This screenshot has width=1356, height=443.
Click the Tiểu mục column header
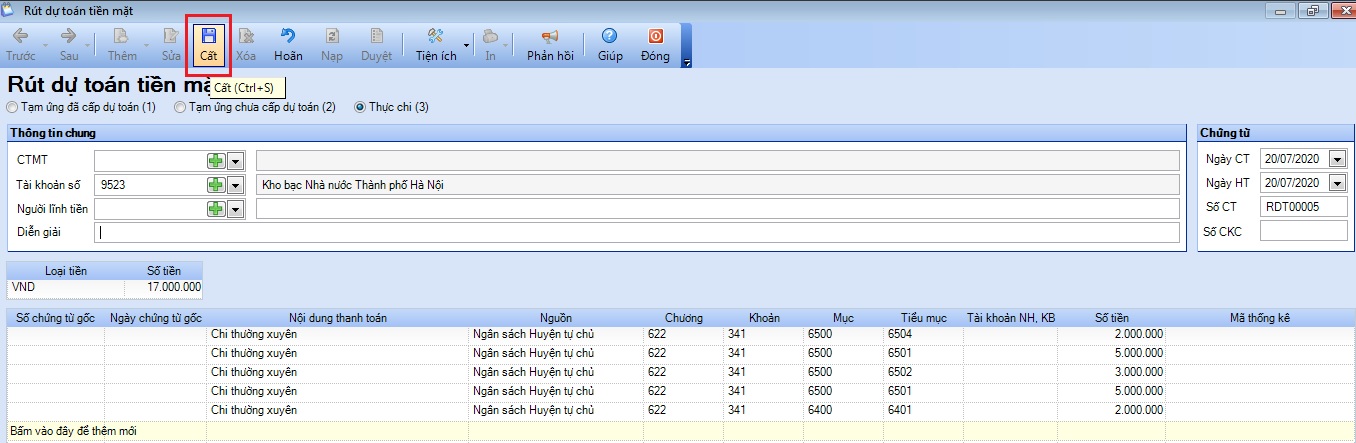[x=923, y=318]
